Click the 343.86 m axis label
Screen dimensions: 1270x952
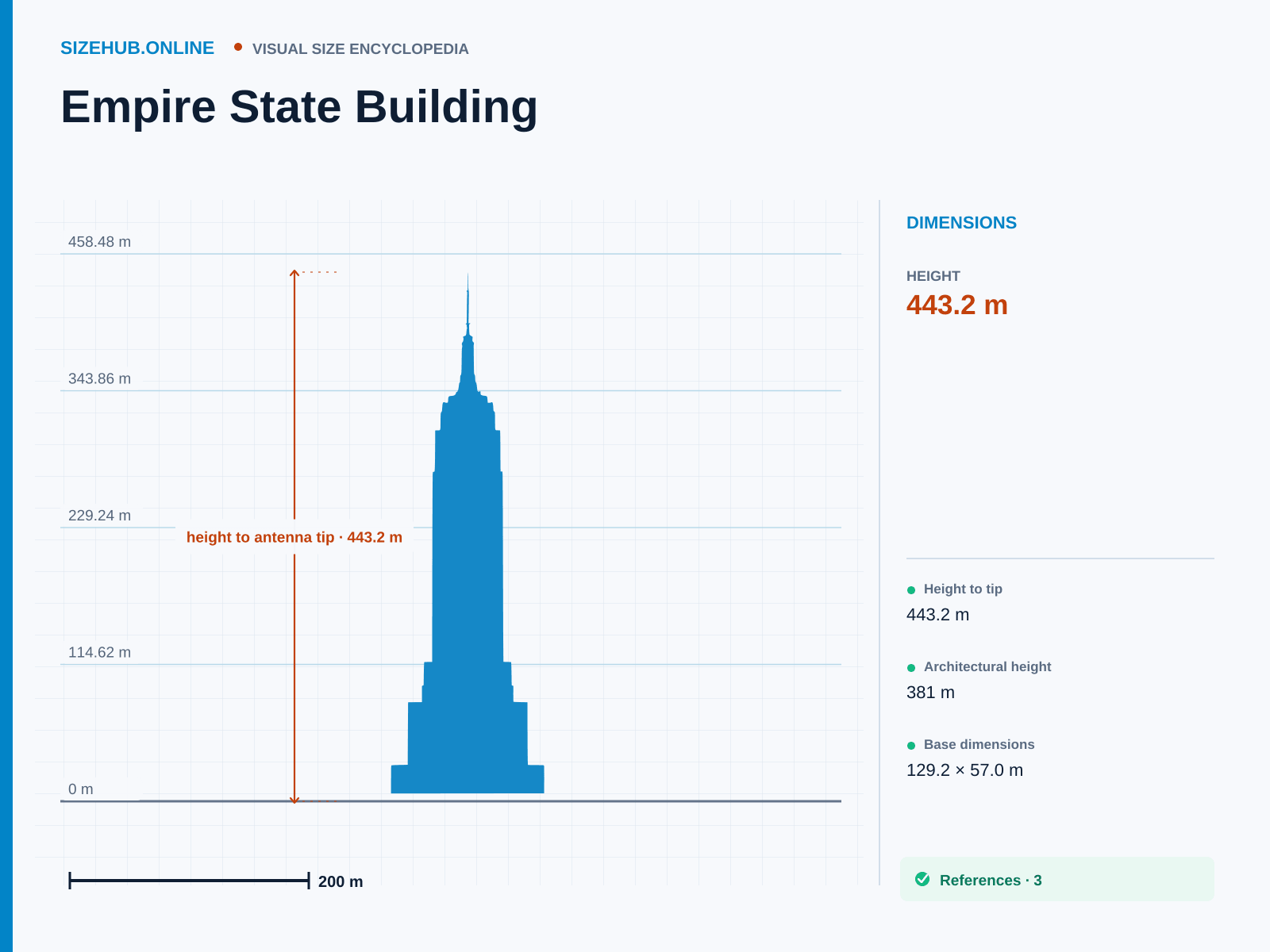pos(99,378)
